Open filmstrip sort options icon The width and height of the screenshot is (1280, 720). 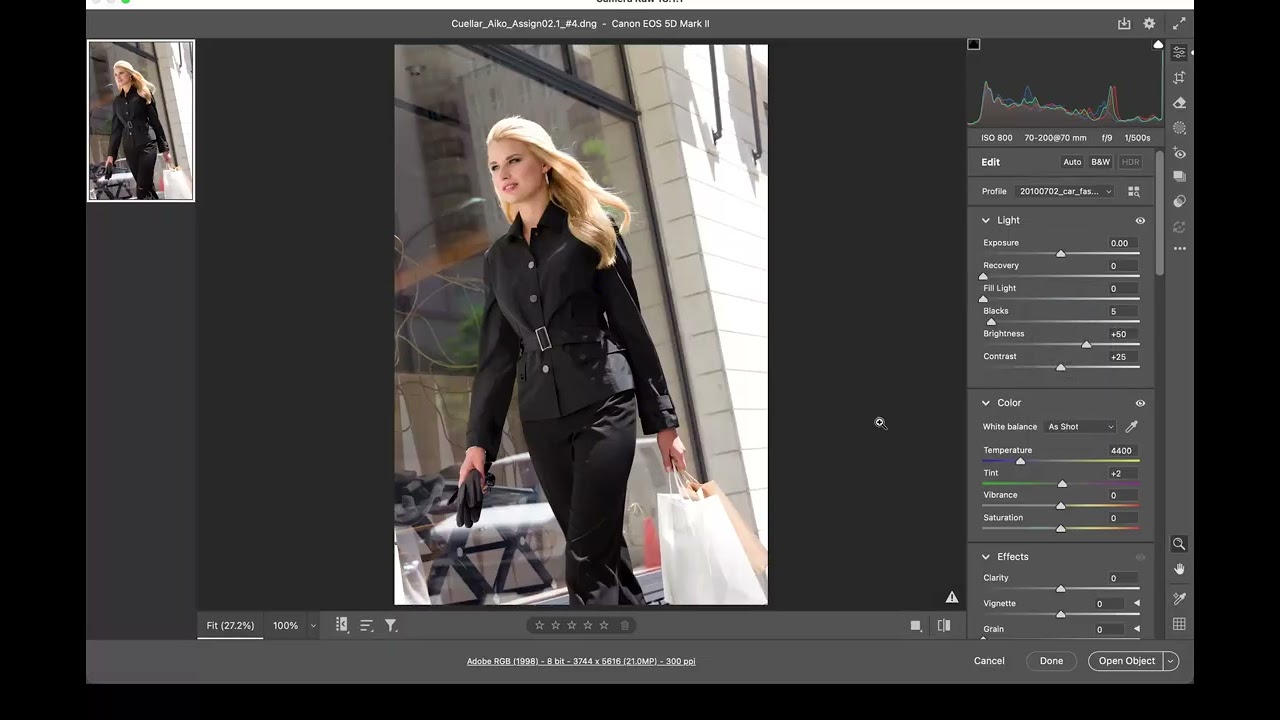[366, 625]
